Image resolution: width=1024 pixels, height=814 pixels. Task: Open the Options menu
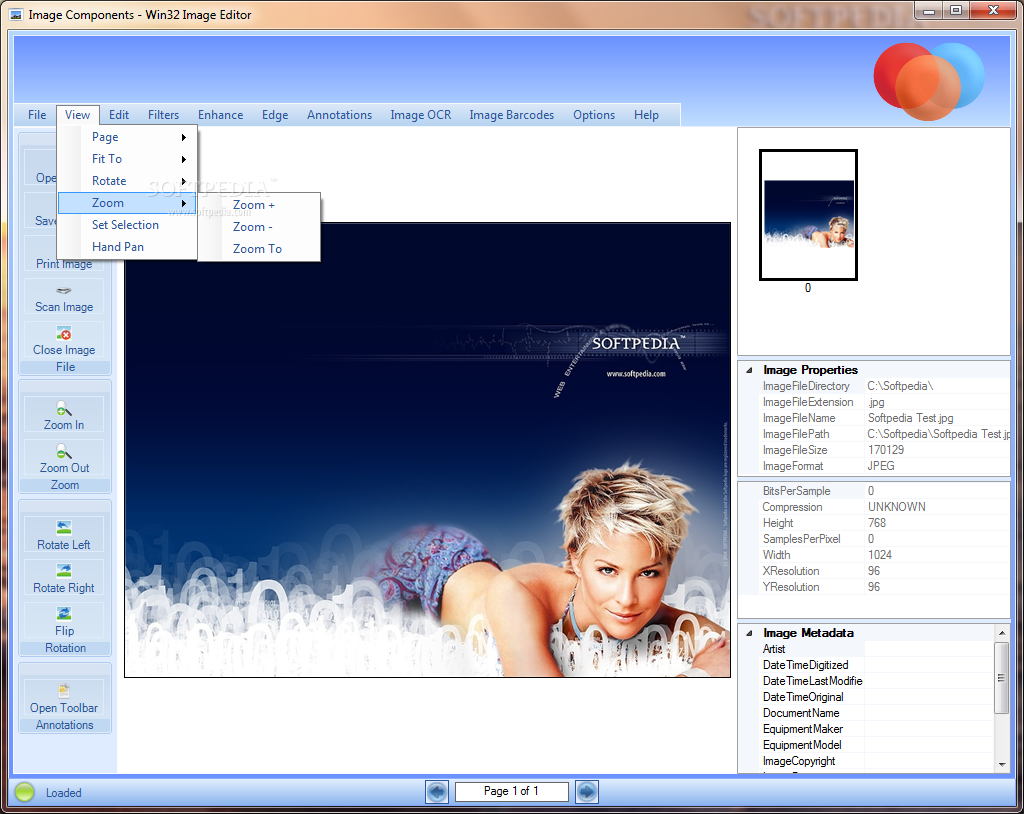(594, 115)
